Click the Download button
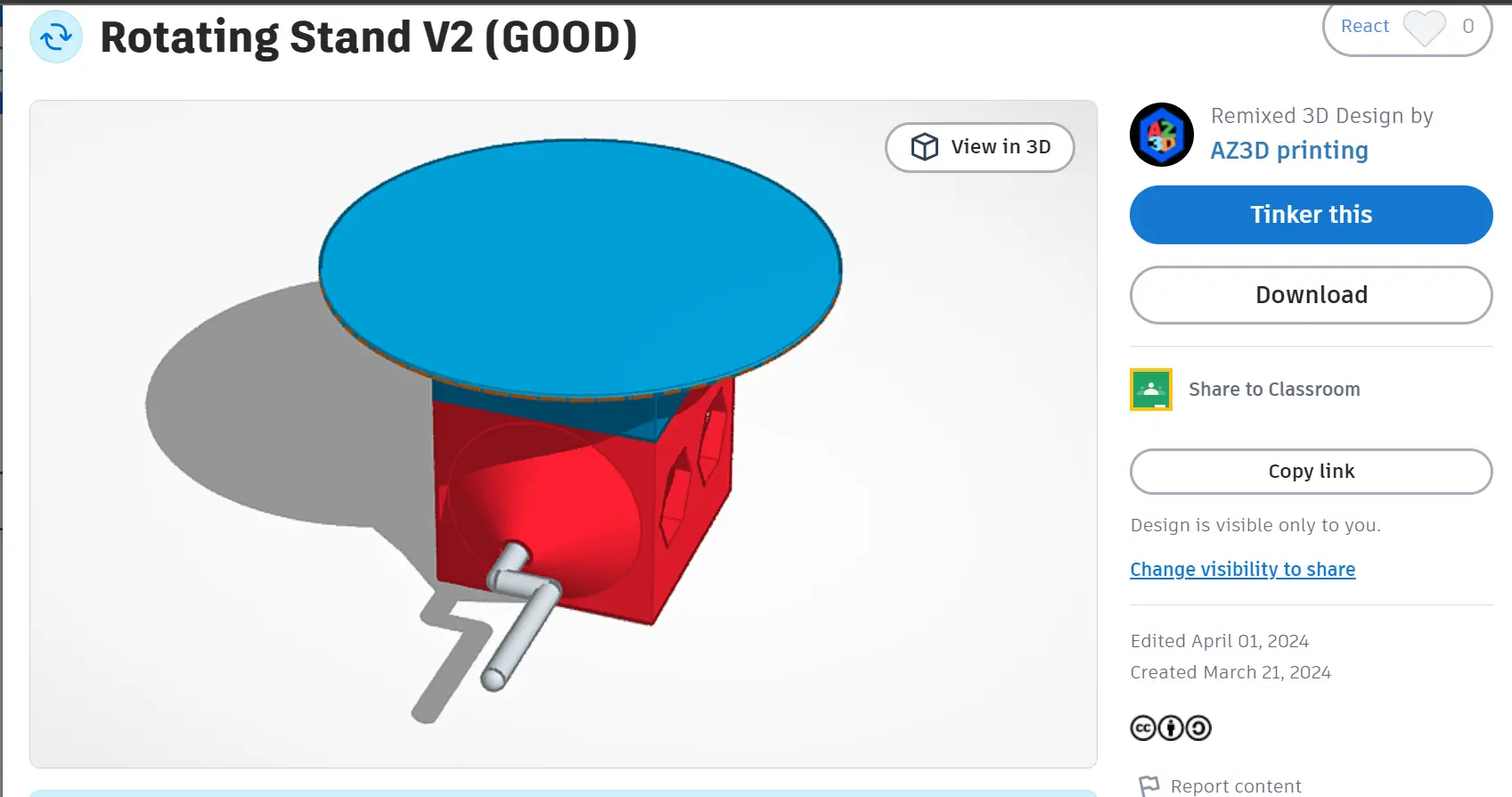The image size is (1512, 797). pos(1312,295)
